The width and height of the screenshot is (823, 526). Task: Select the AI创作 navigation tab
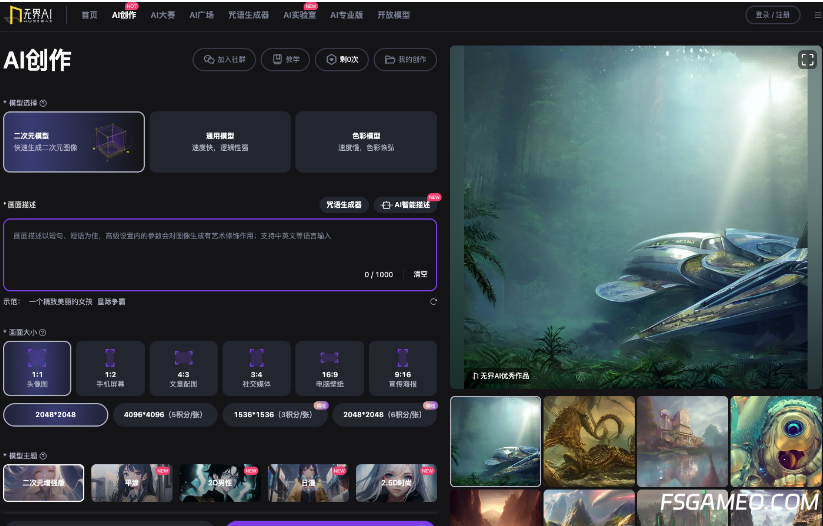click(x=124, y=15)
